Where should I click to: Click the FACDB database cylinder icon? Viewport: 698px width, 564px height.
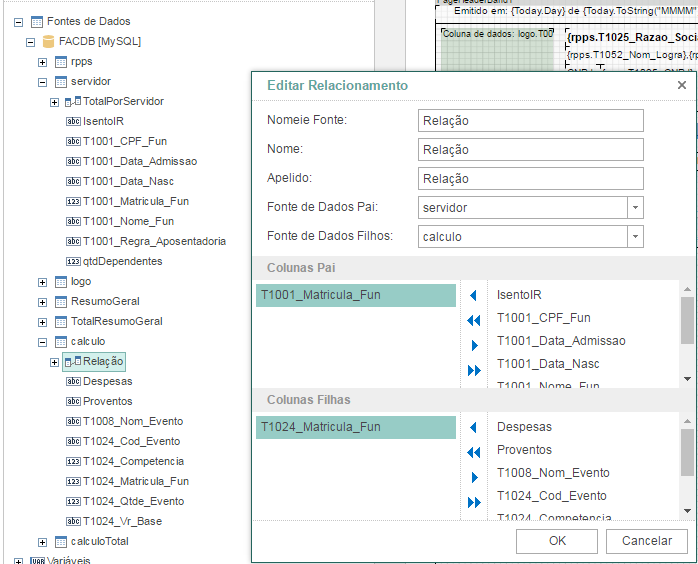click(x=49, y=41)
